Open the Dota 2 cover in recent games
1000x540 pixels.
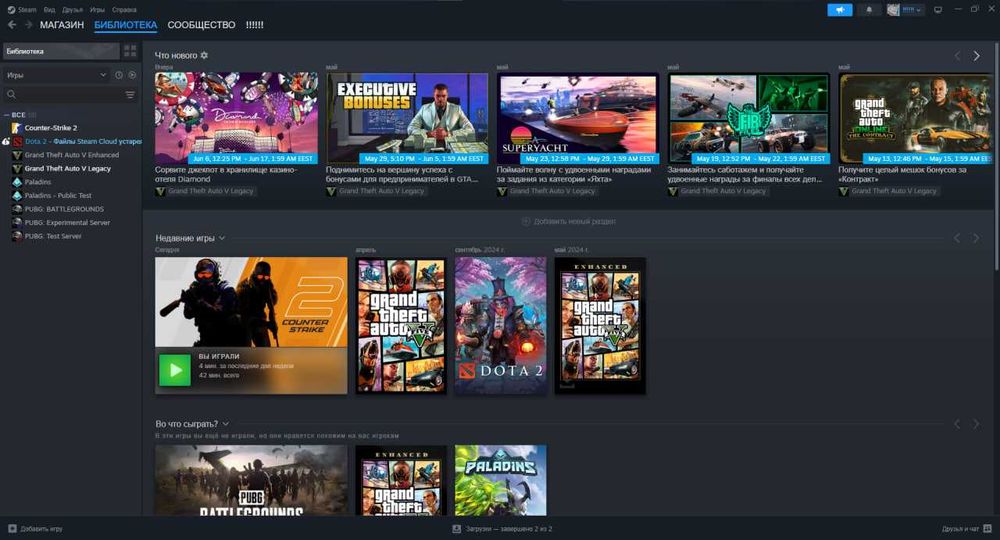[x=501, y=326]
